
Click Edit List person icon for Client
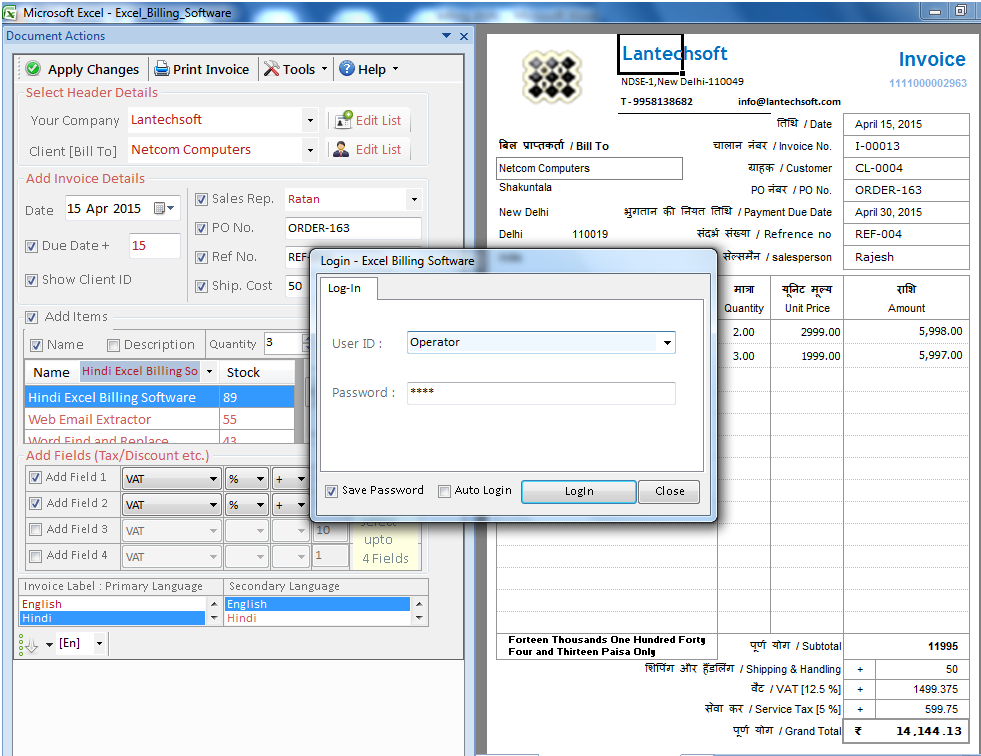(x=341, y=149)
